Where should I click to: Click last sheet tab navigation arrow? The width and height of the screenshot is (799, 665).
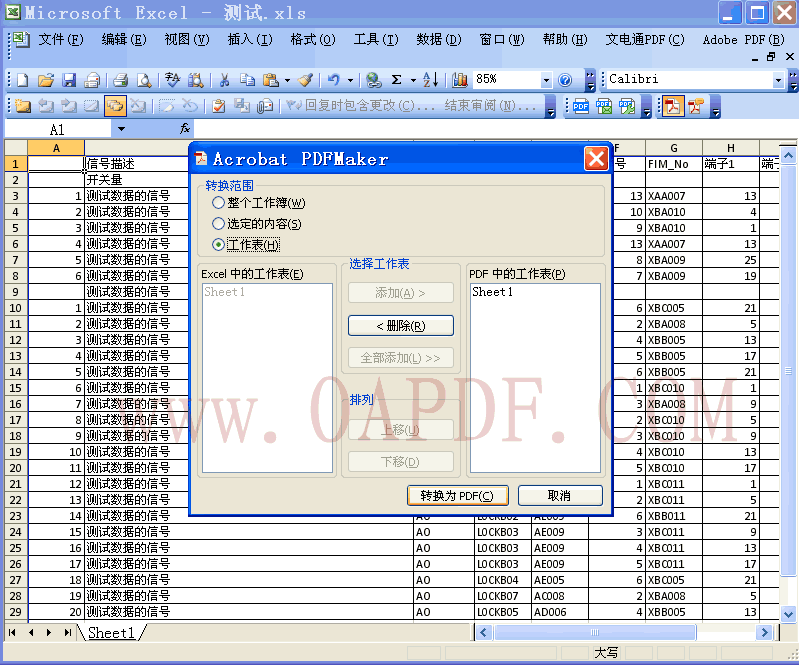pos(67,632)
